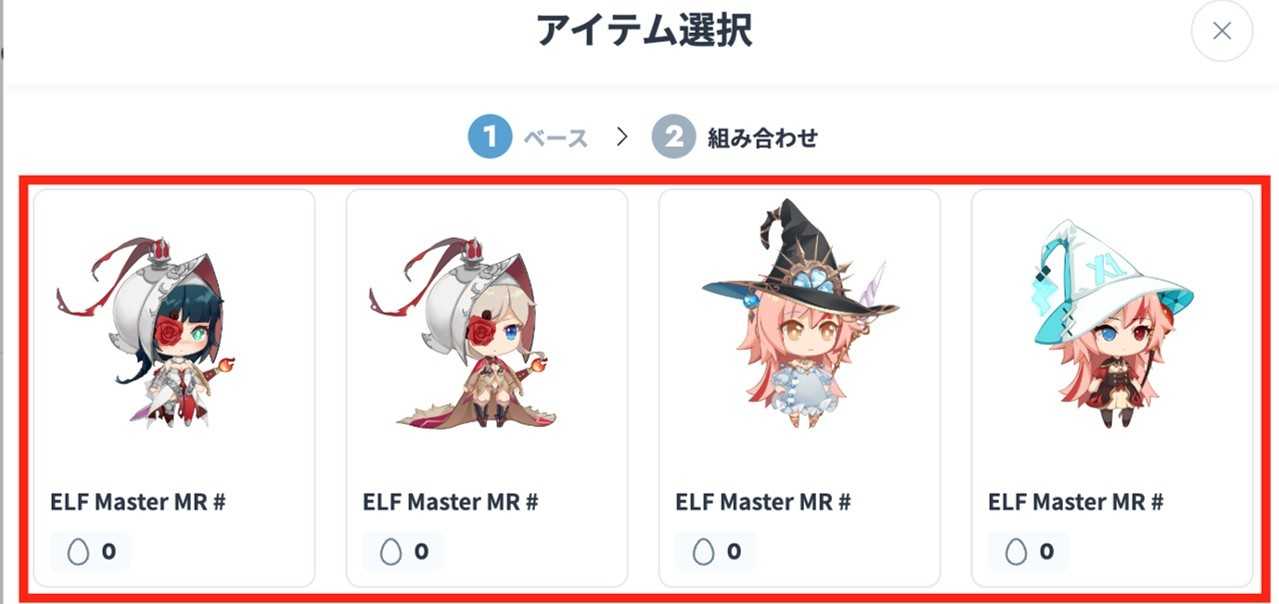Click the 組み合わせ step label
This screenshot has width=1279, height=604.
click(763, 138)
